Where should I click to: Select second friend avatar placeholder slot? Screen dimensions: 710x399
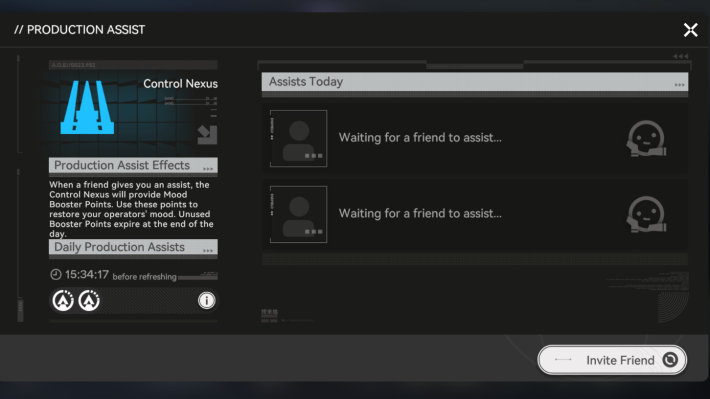(x=298, y=214)
